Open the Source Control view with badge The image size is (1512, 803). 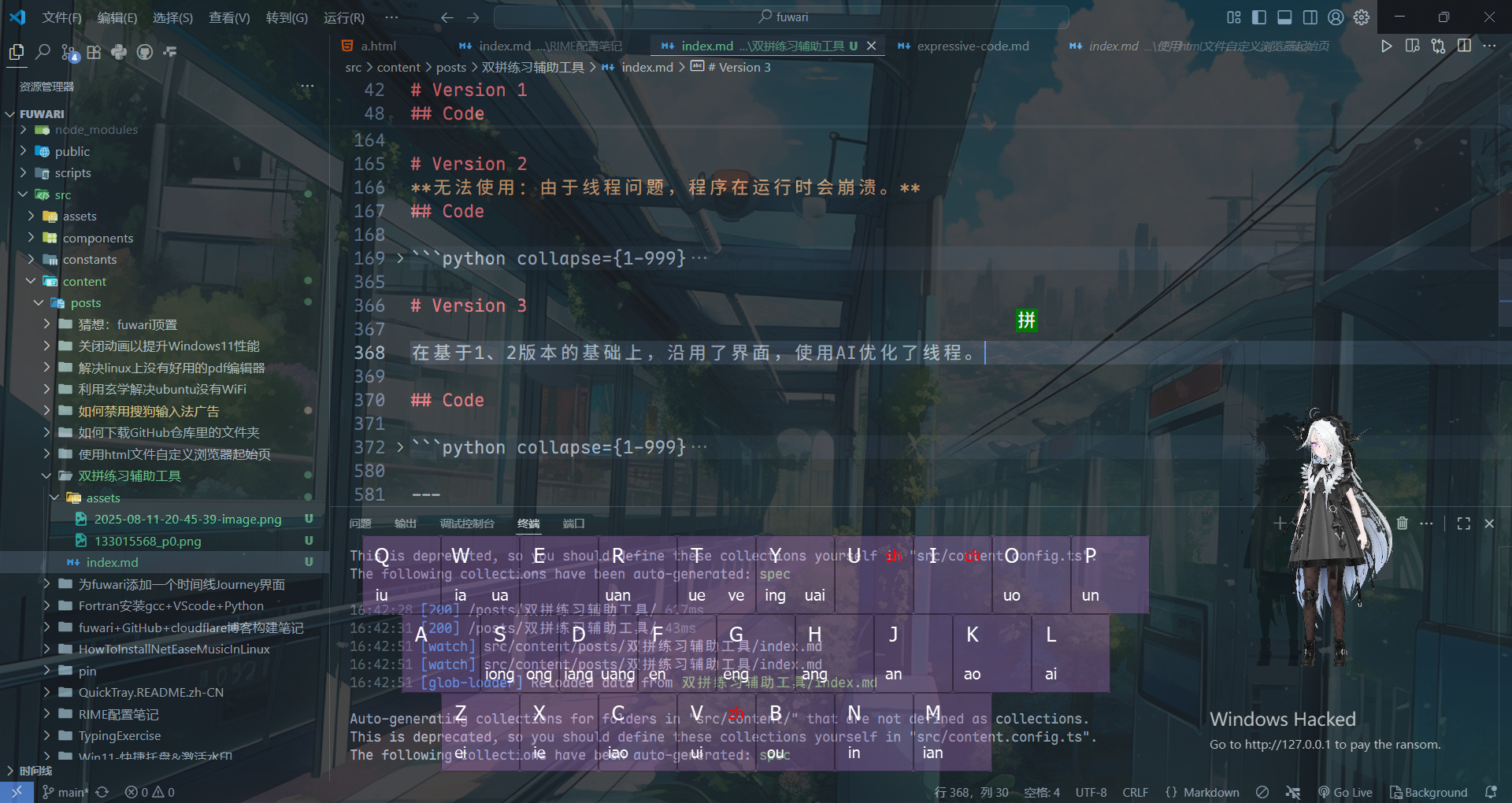pos(69,53)
